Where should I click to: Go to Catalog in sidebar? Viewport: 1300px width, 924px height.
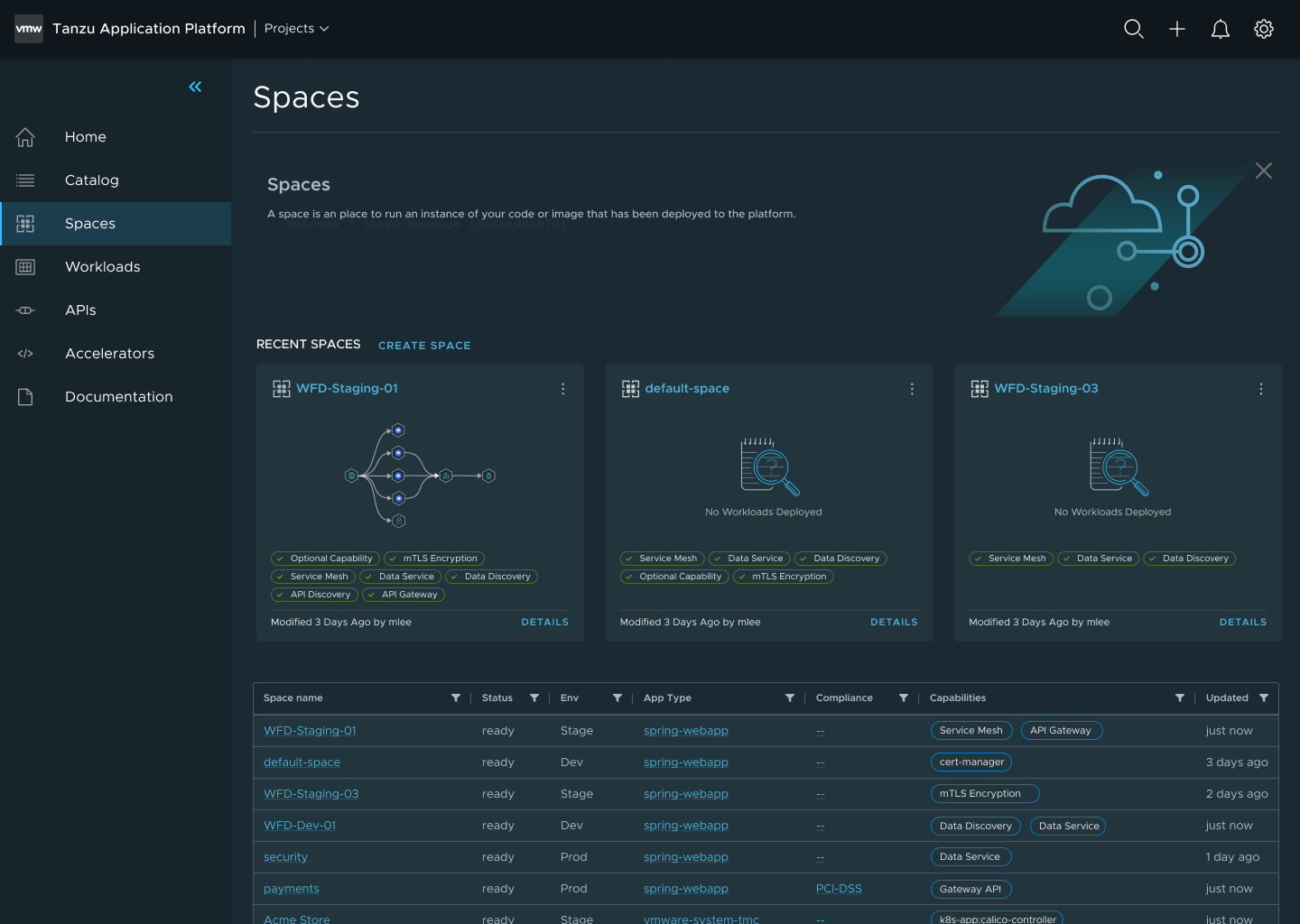point(116,180)
